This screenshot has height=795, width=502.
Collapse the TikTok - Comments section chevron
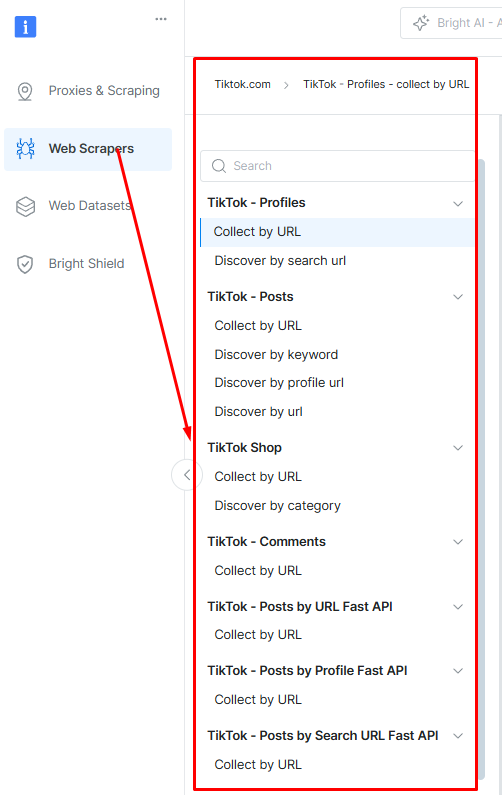[x=458, y=542]
